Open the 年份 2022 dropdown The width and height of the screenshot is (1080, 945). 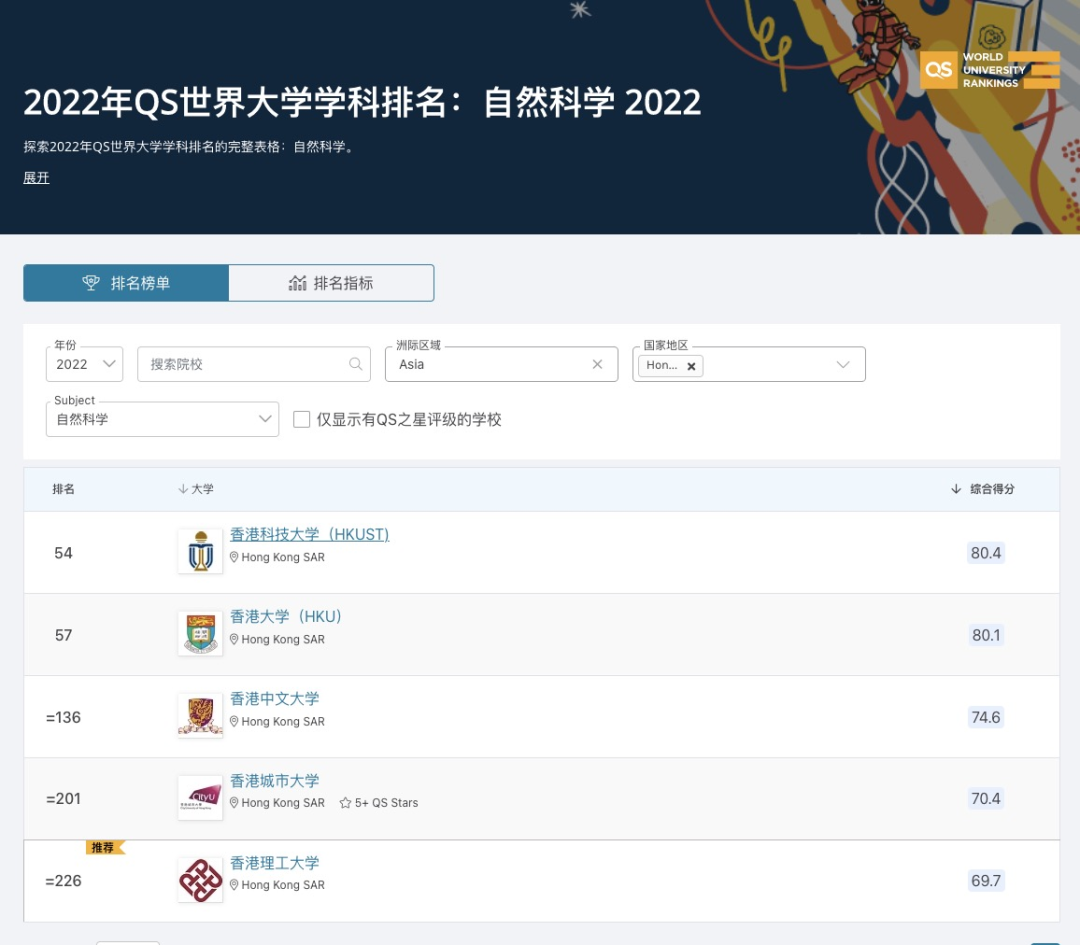click(x=85, y=364)
